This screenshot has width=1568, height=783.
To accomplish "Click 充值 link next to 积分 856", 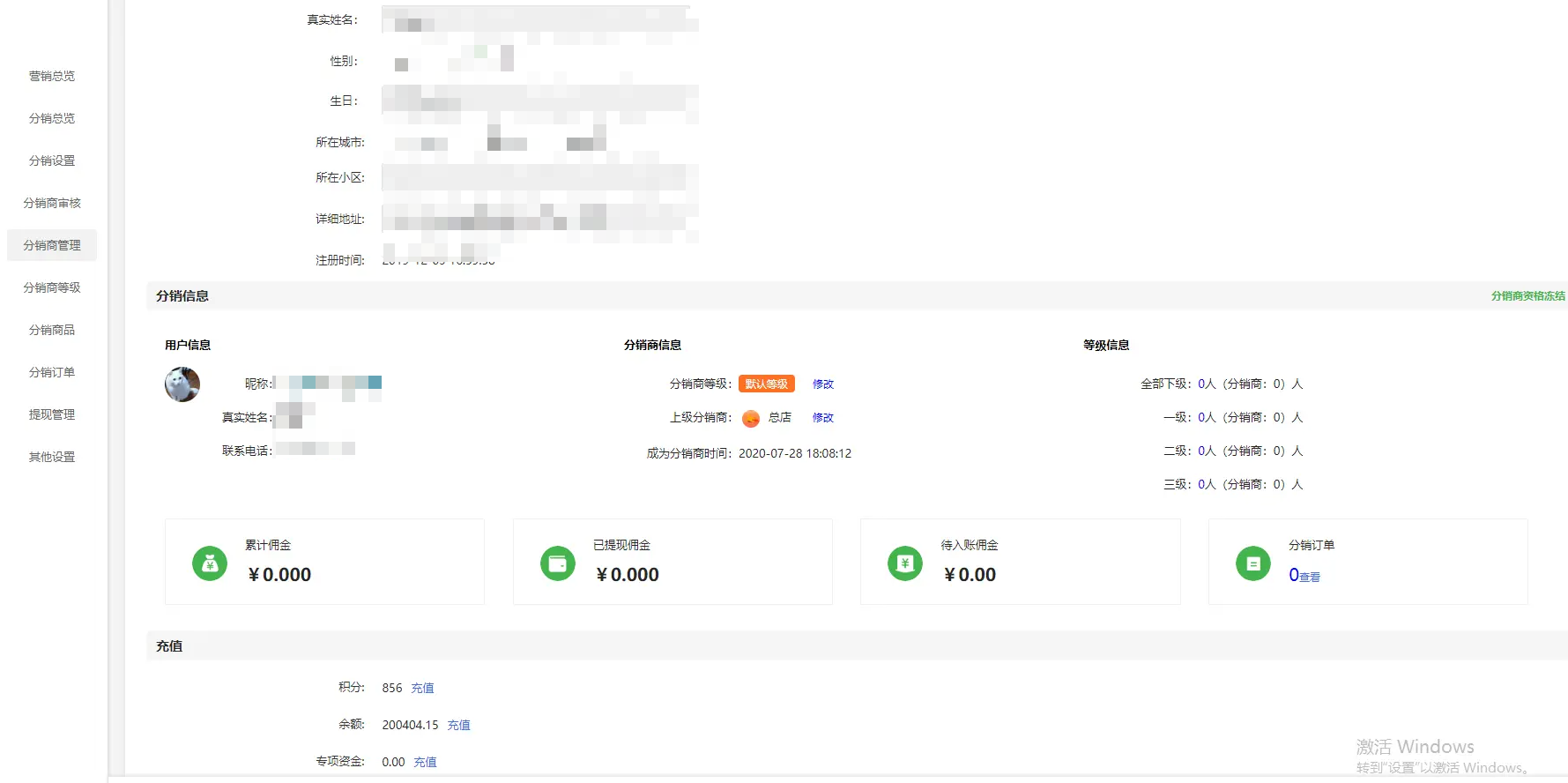I will (423, 688).
